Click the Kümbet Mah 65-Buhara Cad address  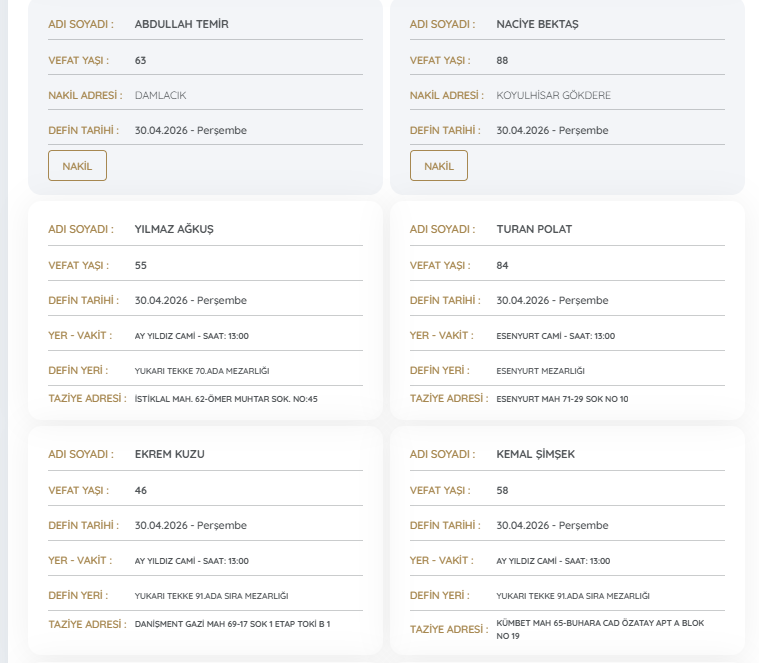[x=599, y=628]
